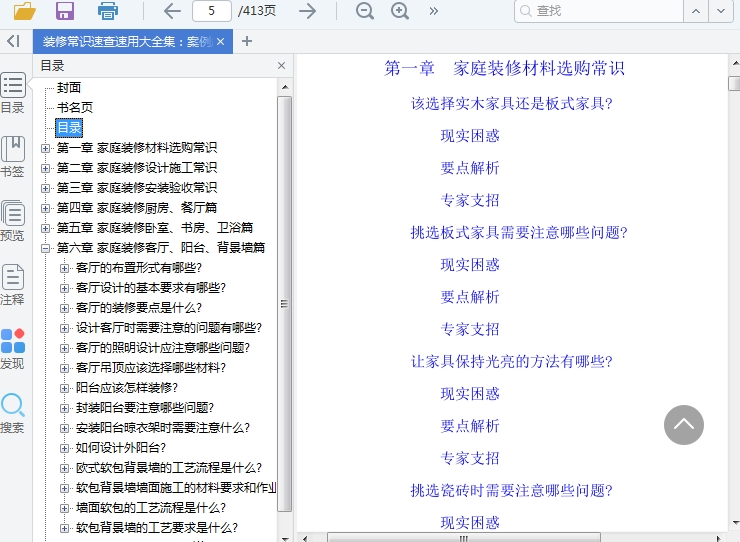
Task: Click document horizontal scrollbar thumb
Action: pos(463,538)
